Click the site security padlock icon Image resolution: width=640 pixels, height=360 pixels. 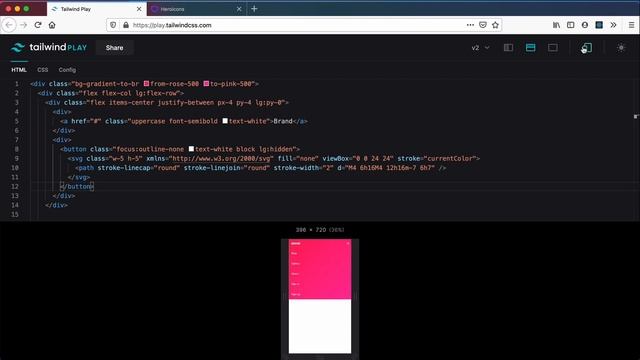[x=126, y=25]
